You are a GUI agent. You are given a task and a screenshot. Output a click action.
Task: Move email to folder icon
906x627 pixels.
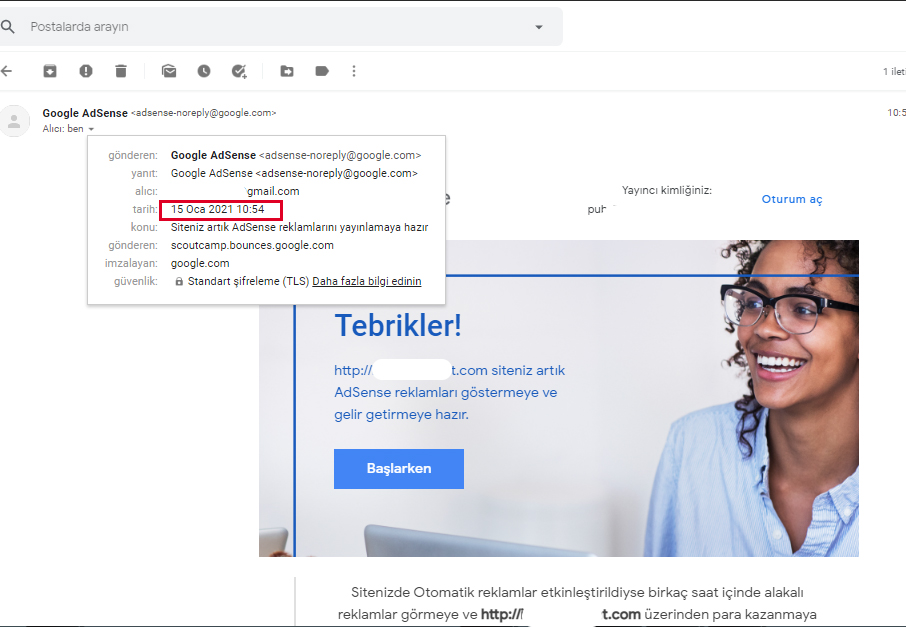[287, 71]
